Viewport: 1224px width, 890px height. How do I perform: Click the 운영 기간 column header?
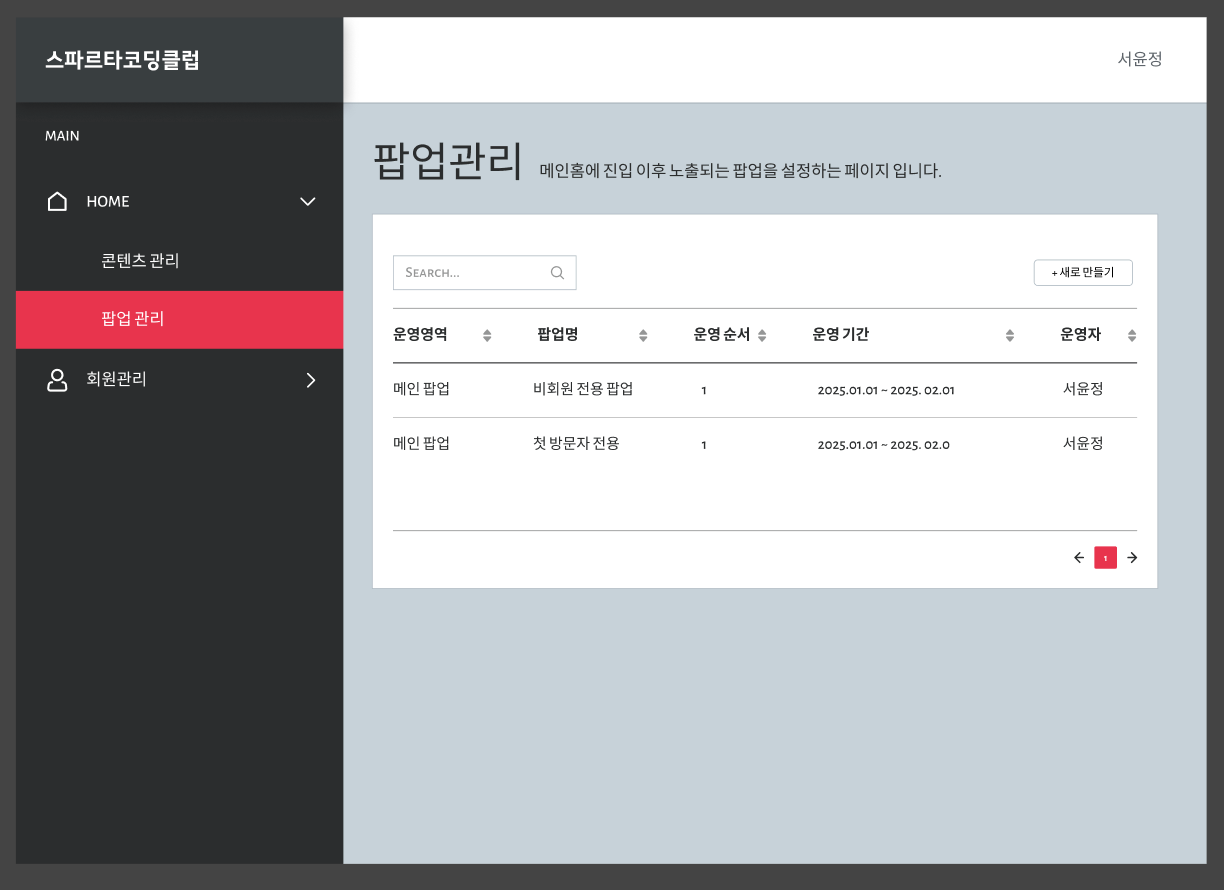click(840, 335)
